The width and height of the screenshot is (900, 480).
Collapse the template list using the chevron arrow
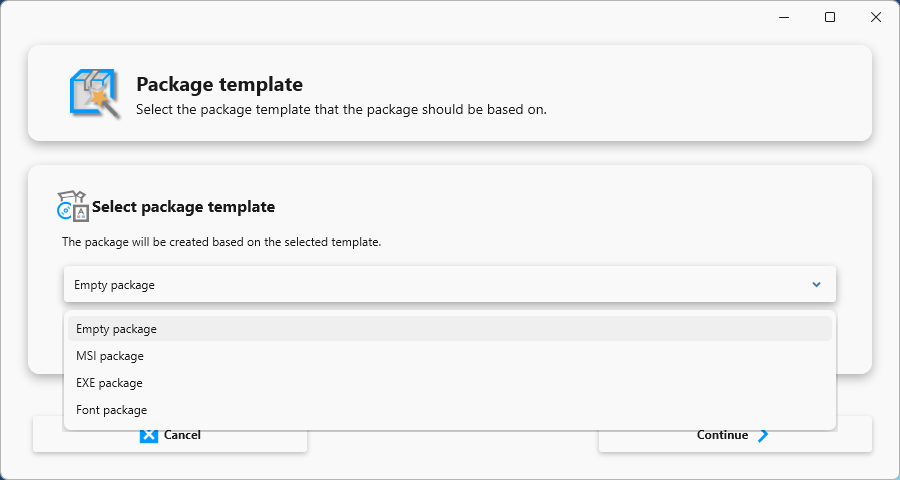816,284
